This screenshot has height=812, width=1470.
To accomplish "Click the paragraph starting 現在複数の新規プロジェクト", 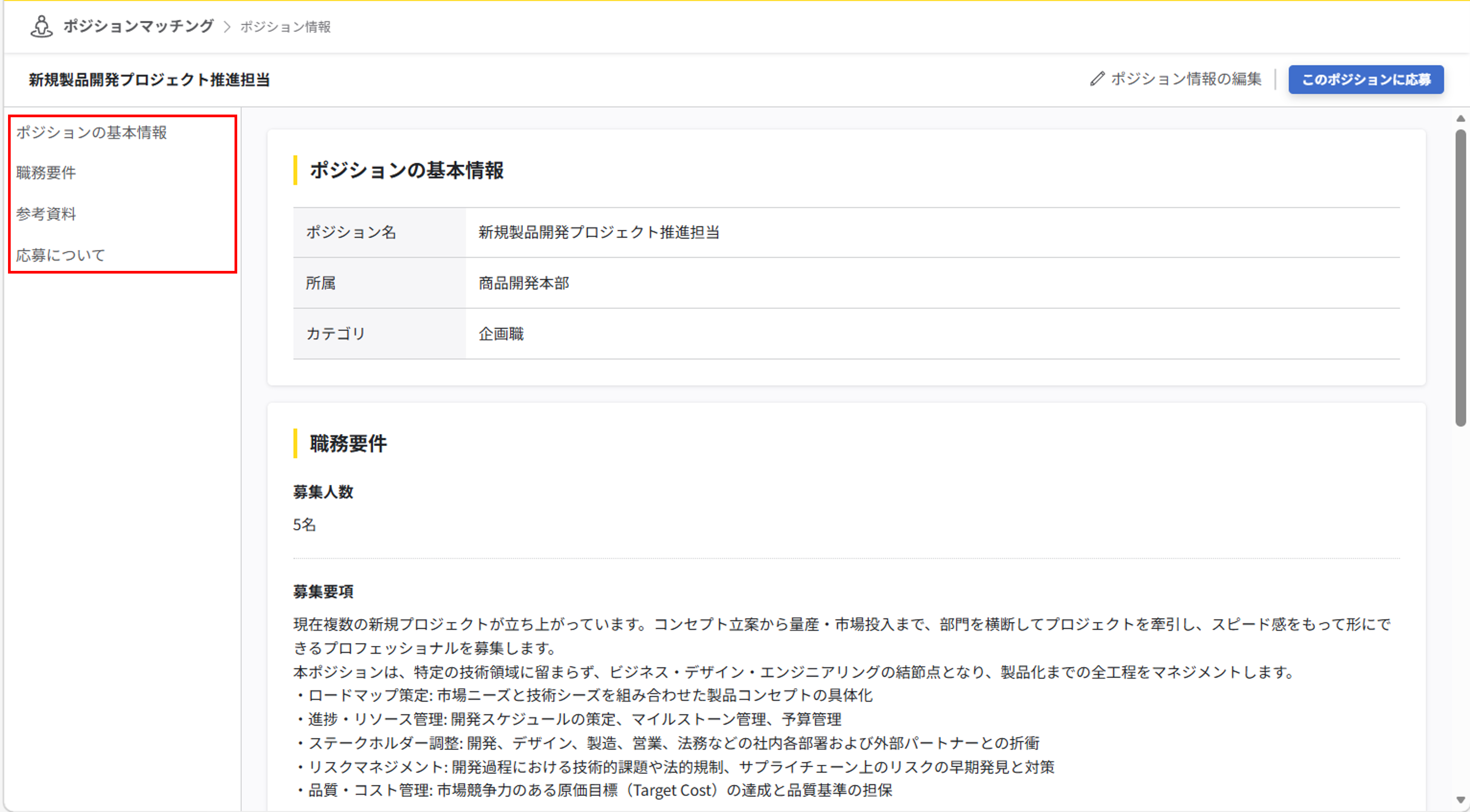I will click(842, 636).
